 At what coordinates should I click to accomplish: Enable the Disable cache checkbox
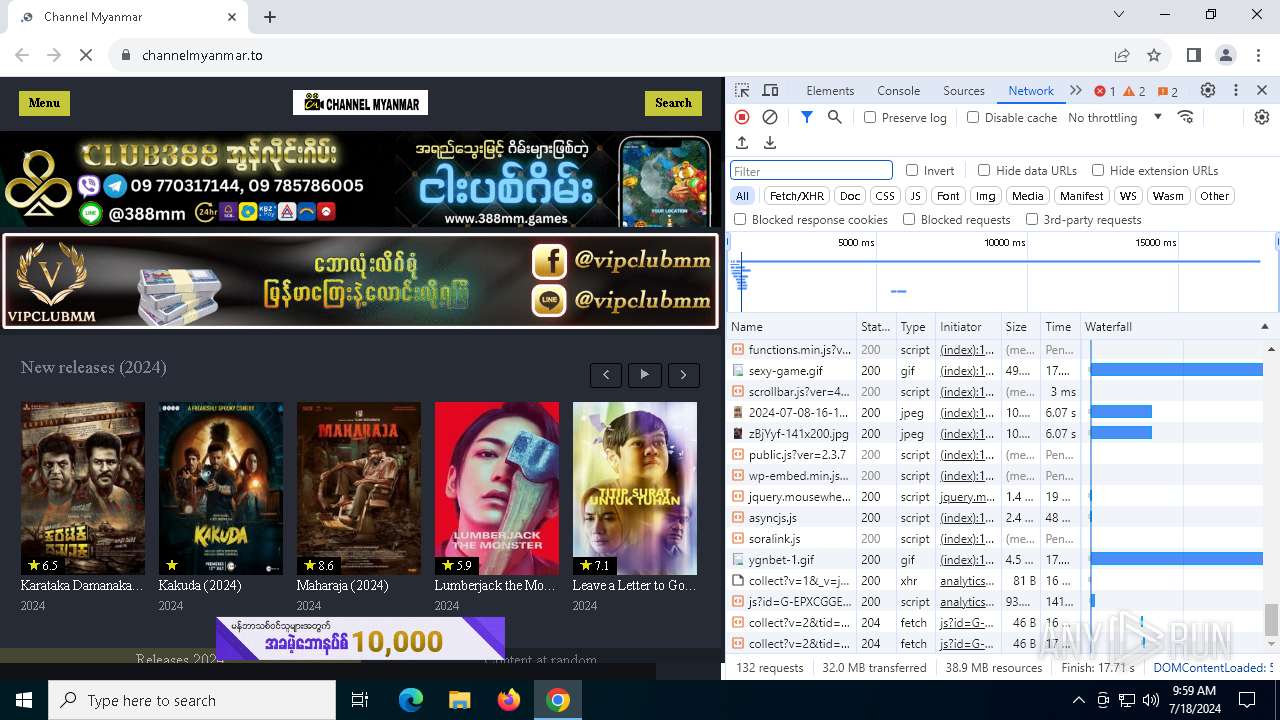(x=973, y=117)
